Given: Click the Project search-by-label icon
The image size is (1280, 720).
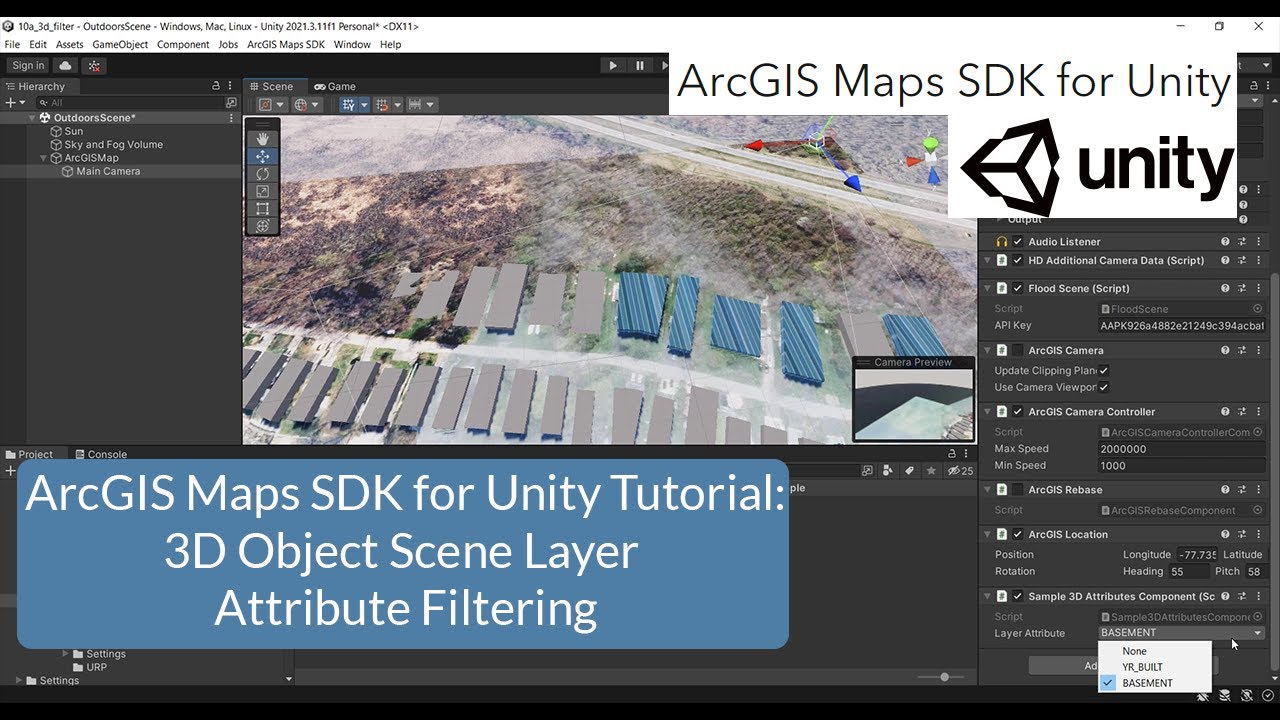Looking at the screenshot, I should coord(910,471).
